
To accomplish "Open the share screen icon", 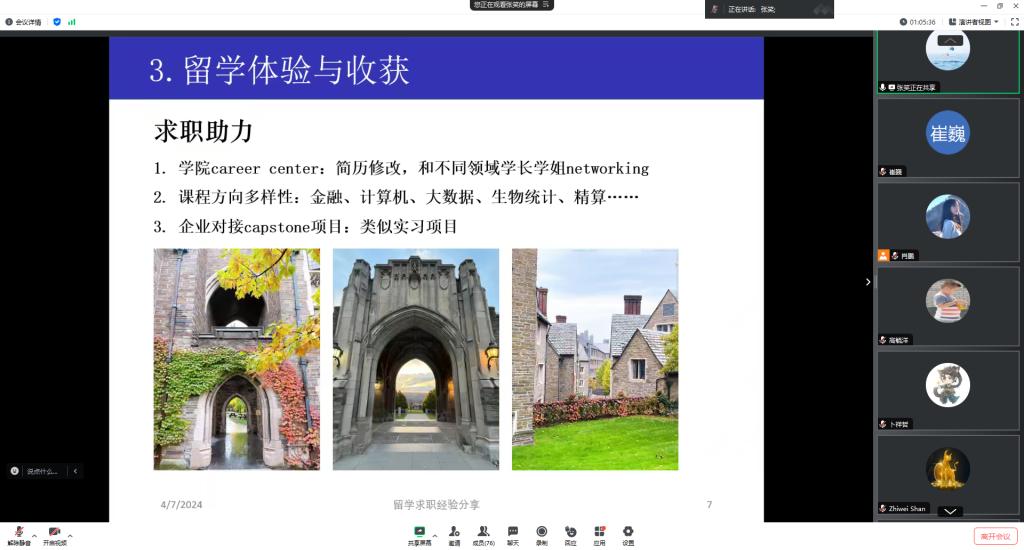I will (420, 532).
